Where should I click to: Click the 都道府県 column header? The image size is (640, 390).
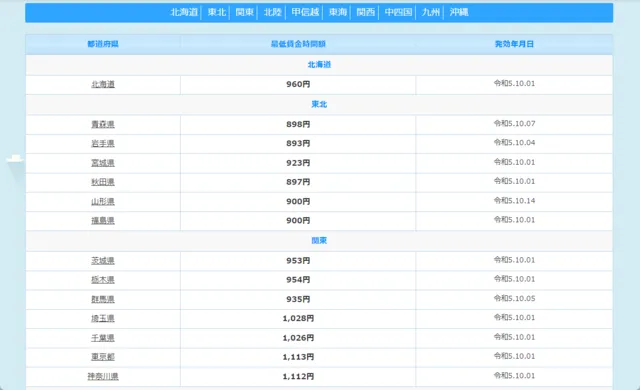click(x=103, y=44)
